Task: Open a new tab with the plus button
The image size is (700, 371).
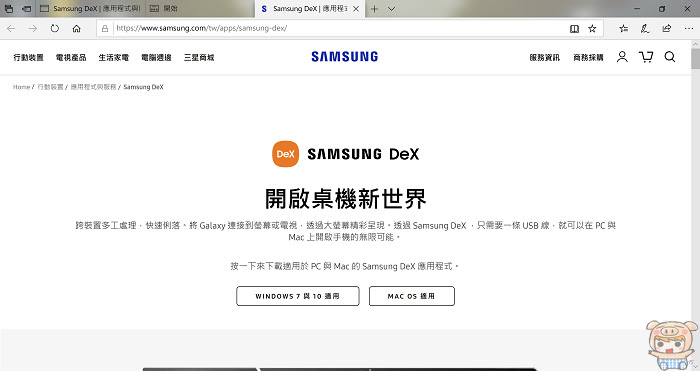Action: tap(374, 9)
